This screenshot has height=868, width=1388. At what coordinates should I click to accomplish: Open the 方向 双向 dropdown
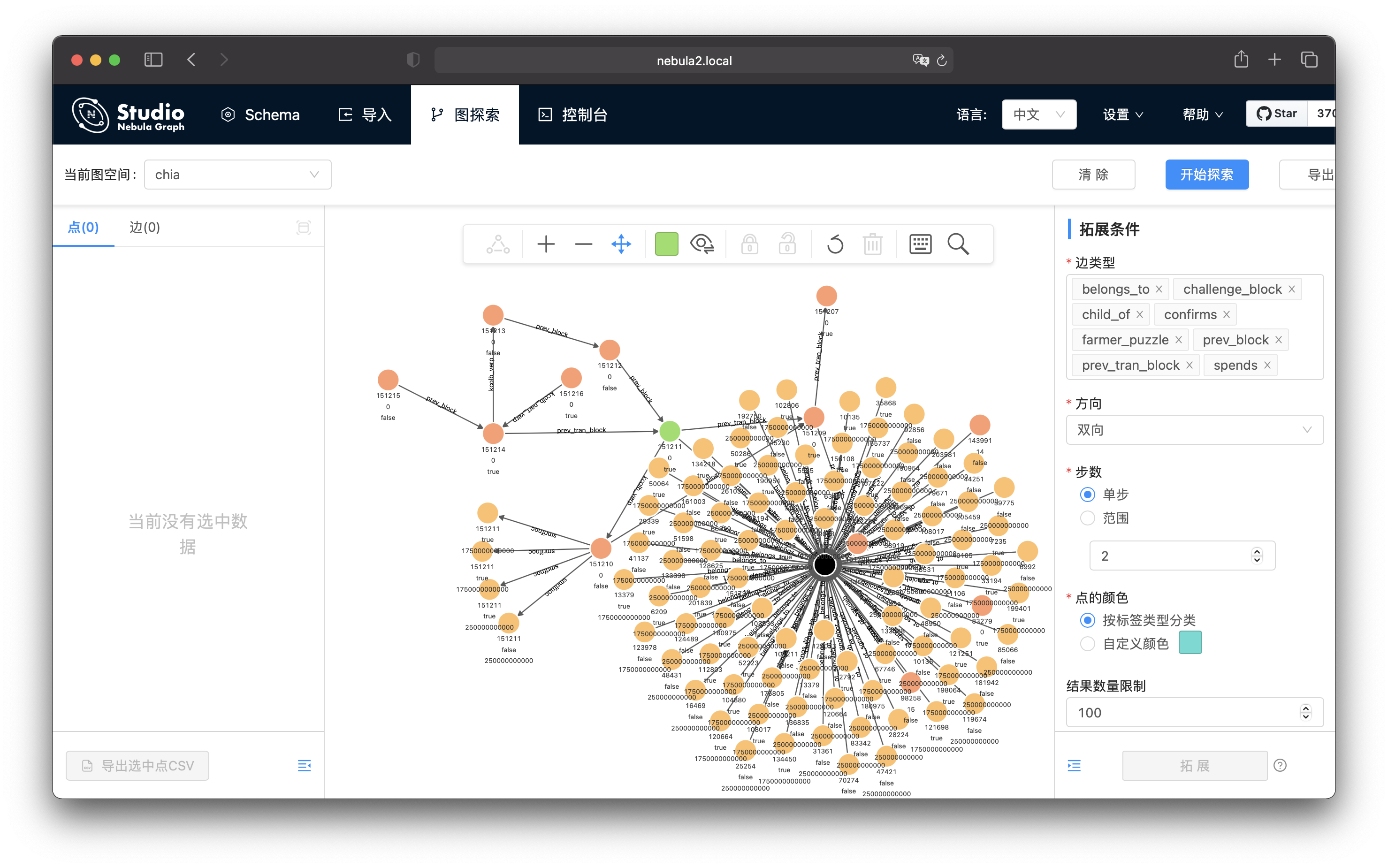[1195, 430]
